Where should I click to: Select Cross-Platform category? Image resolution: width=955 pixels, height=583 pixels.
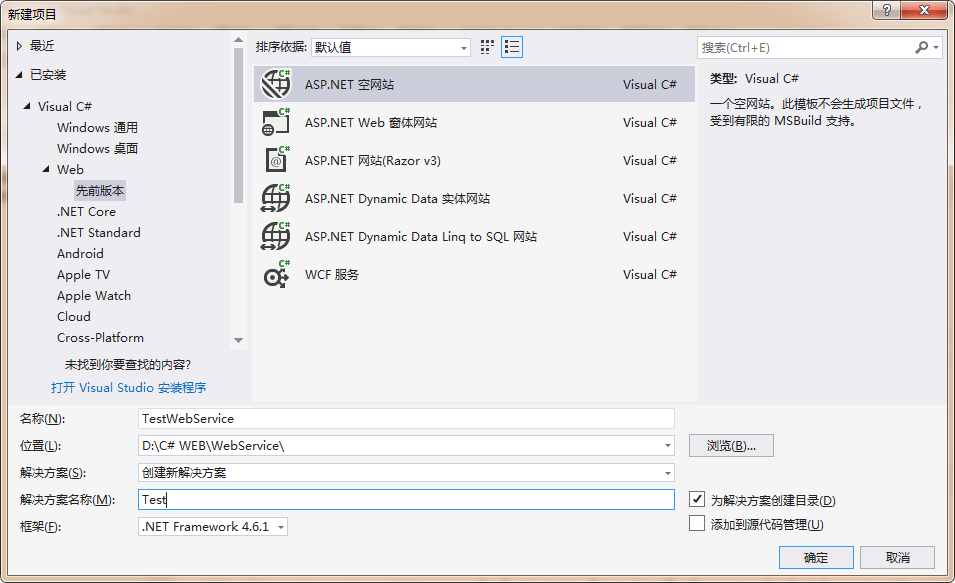click(100, 337)
